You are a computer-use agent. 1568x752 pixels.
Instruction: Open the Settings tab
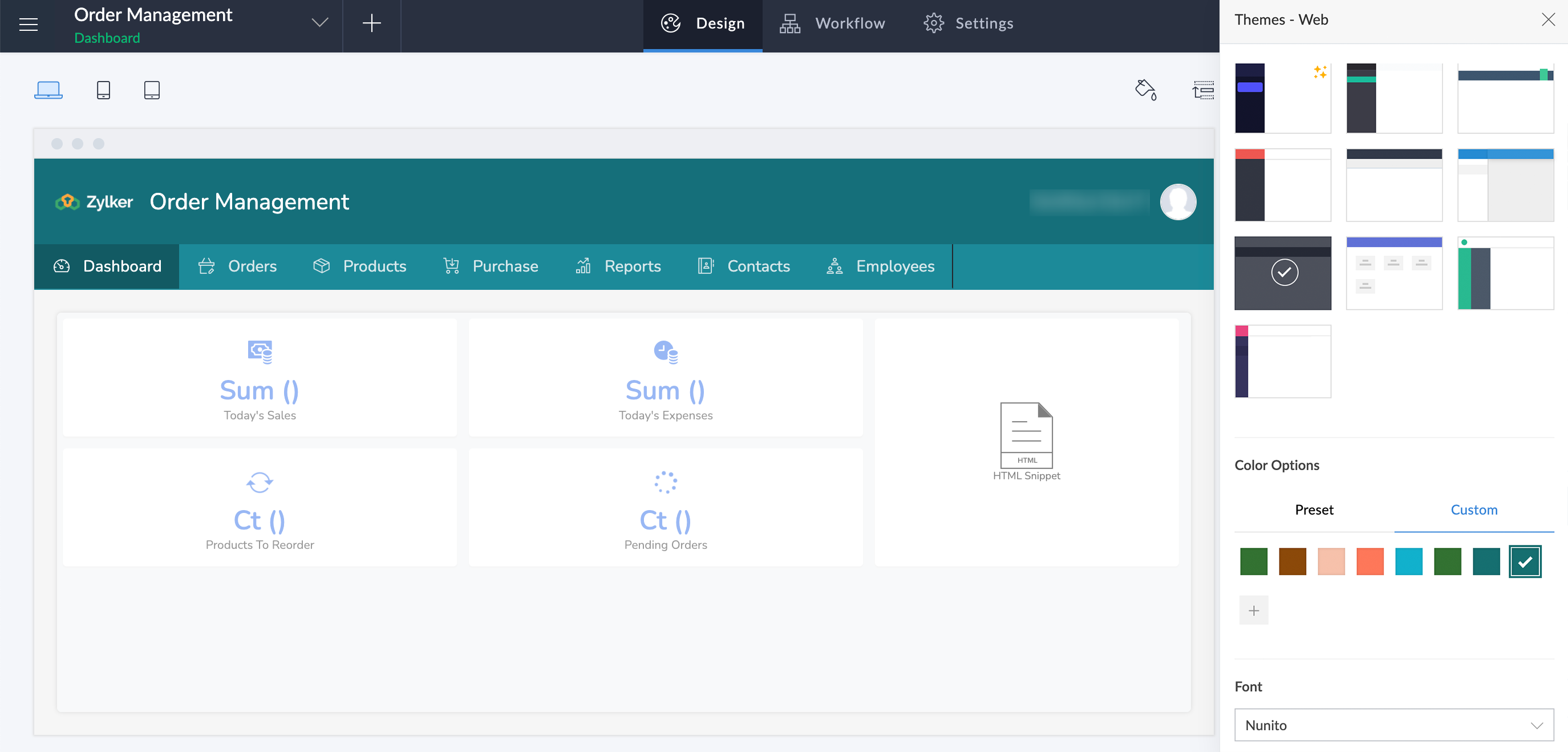pyautogui.click(x=969, y=24)
